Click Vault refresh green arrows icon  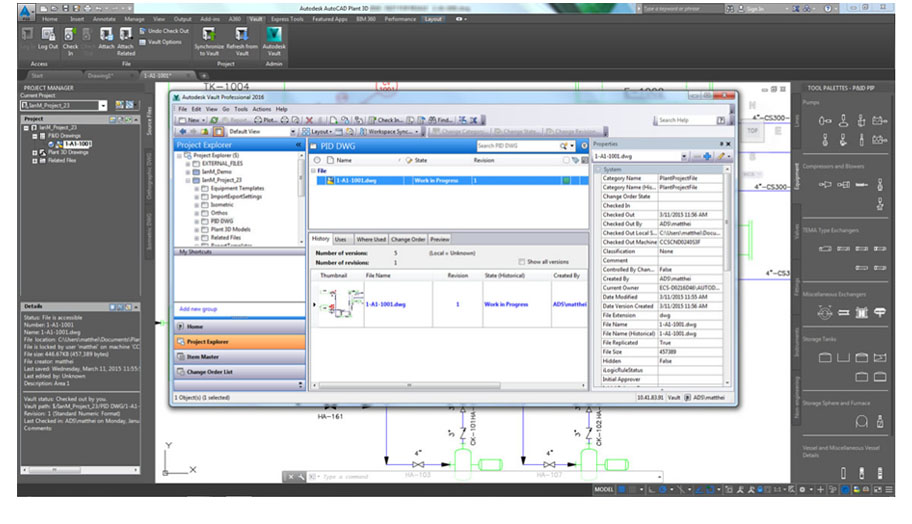click(214, 120)
